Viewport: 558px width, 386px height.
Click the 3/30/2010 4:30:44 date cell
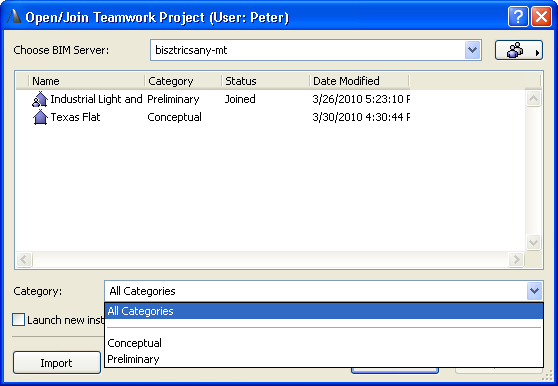(x=361, y=117)
